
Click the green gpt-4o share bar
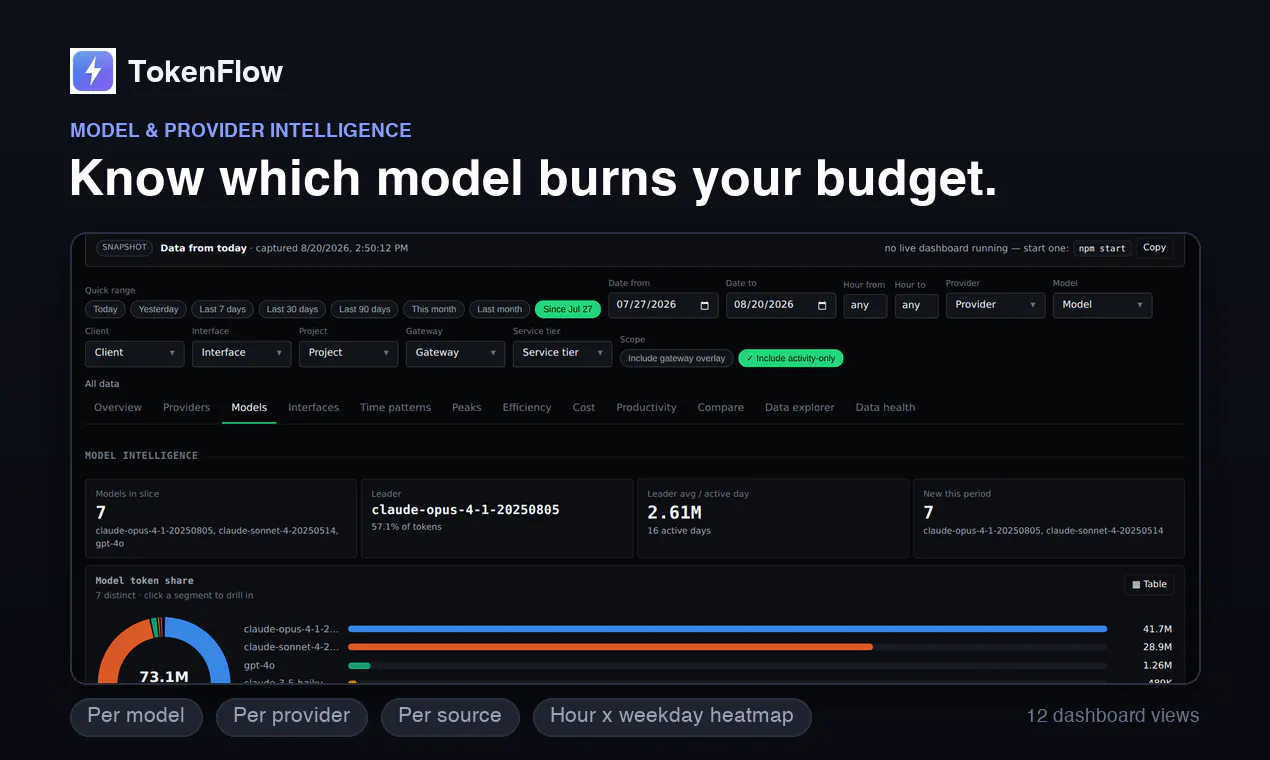point(359,665)
